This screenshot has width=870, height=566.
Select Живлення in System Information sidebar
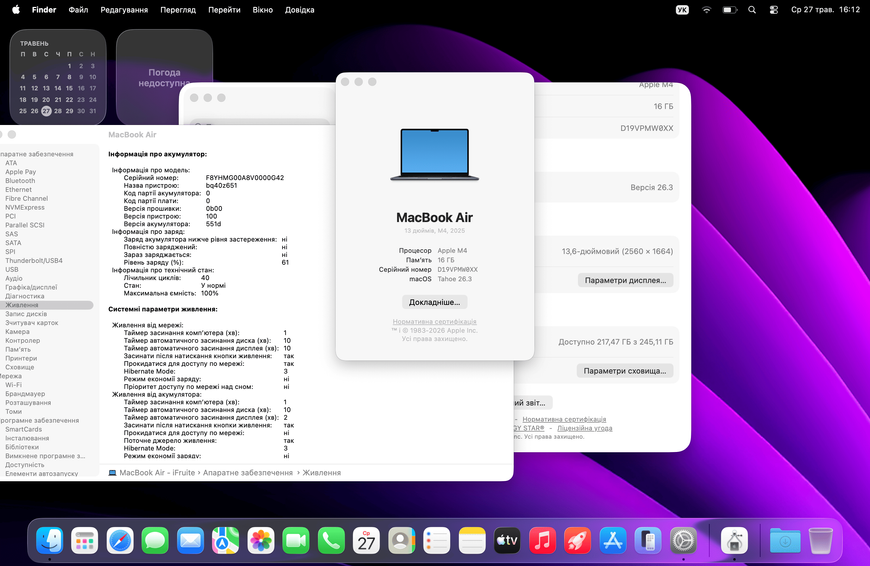pyautogui.click(x=47, y=305)
